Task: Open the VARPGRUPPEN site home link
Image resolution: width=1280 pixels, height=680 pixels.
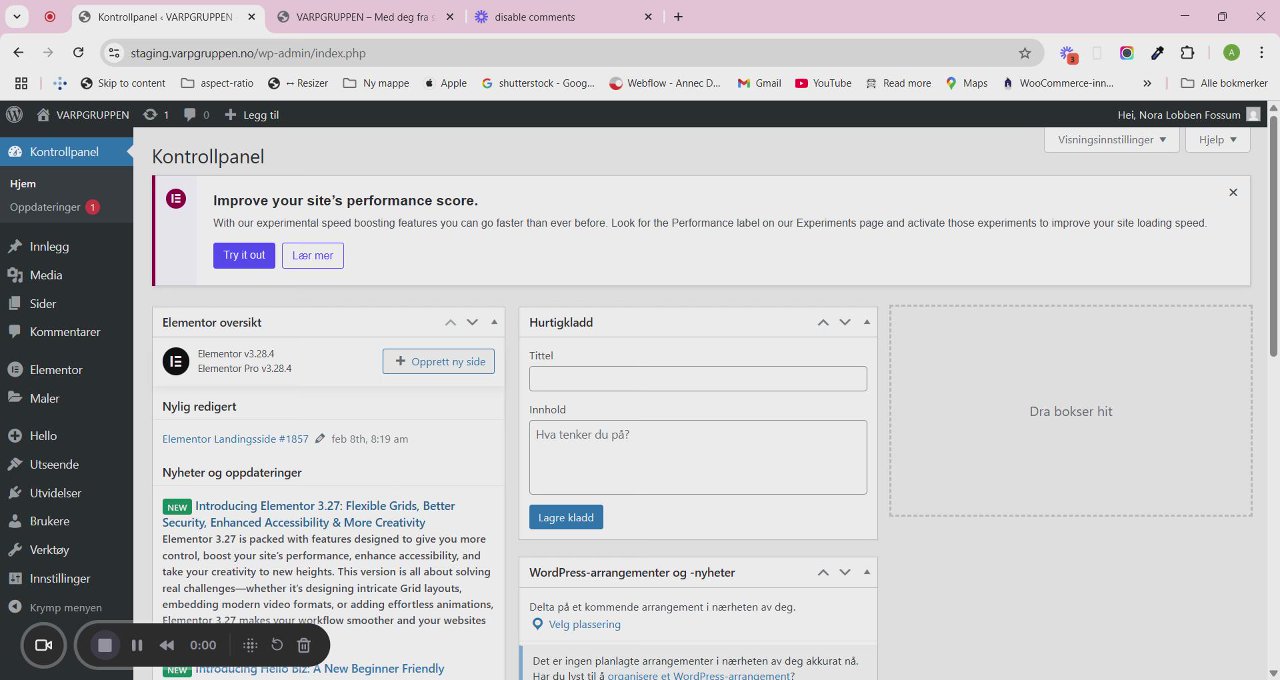Action: tap(83, 115)
